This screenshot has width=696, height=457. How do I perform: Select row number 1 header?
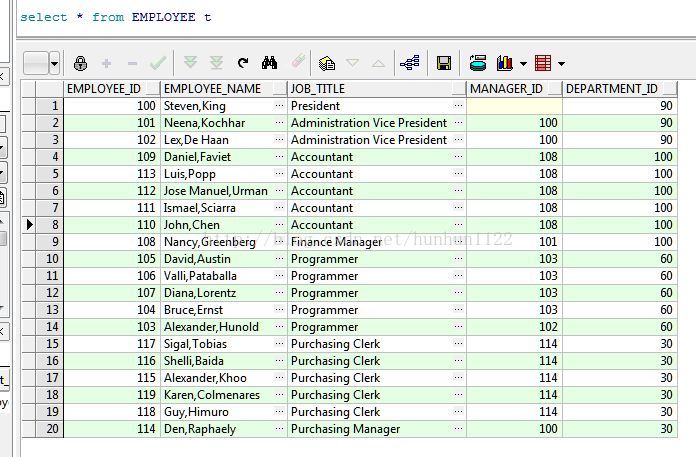coord(50,106)
